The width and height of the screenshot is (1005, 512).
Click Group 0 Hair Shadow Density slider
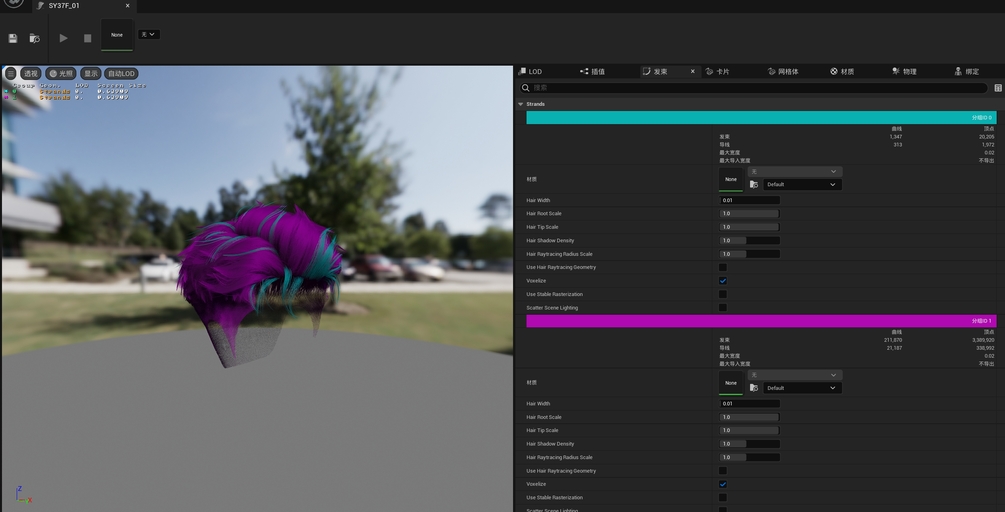749,241
